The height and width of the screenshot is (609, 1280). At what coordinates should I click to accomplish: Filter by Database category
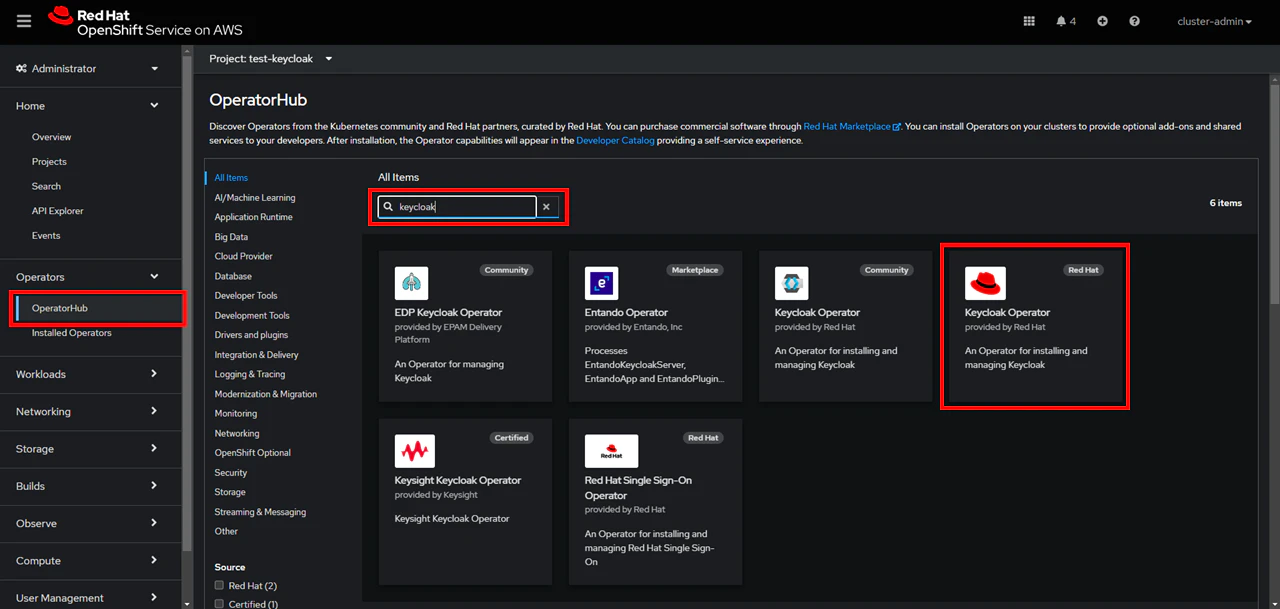[233, 276]
